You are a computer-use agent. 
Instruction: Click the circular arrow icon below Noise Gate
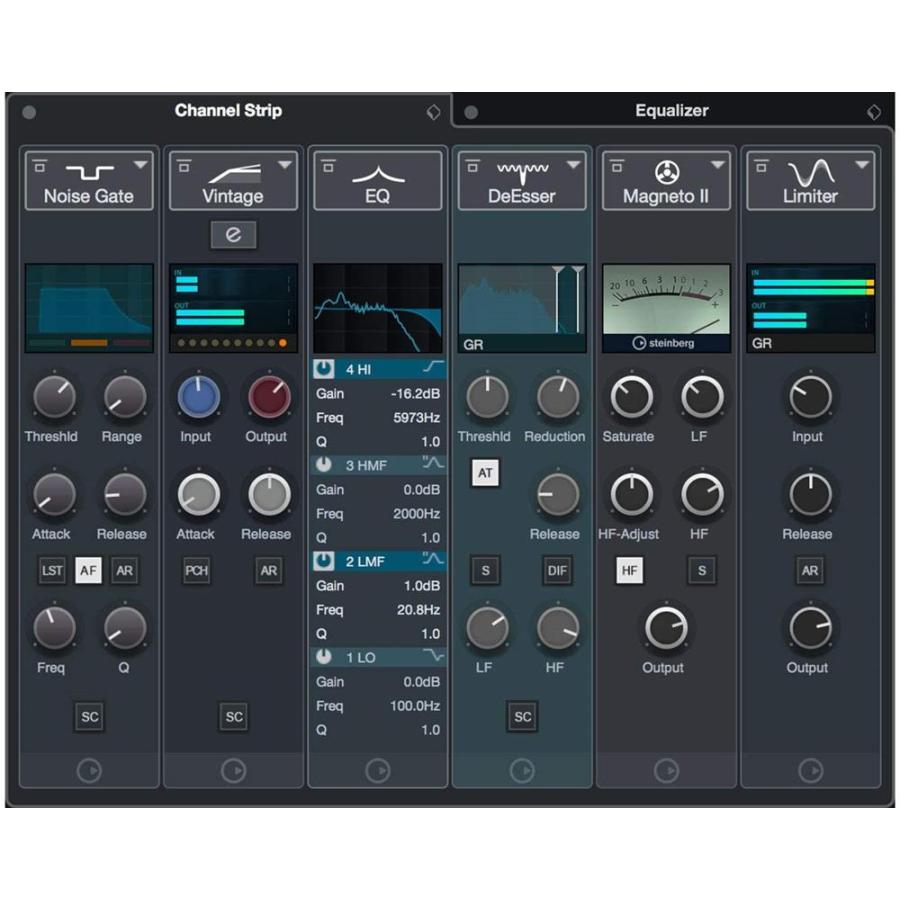point(89,770)
